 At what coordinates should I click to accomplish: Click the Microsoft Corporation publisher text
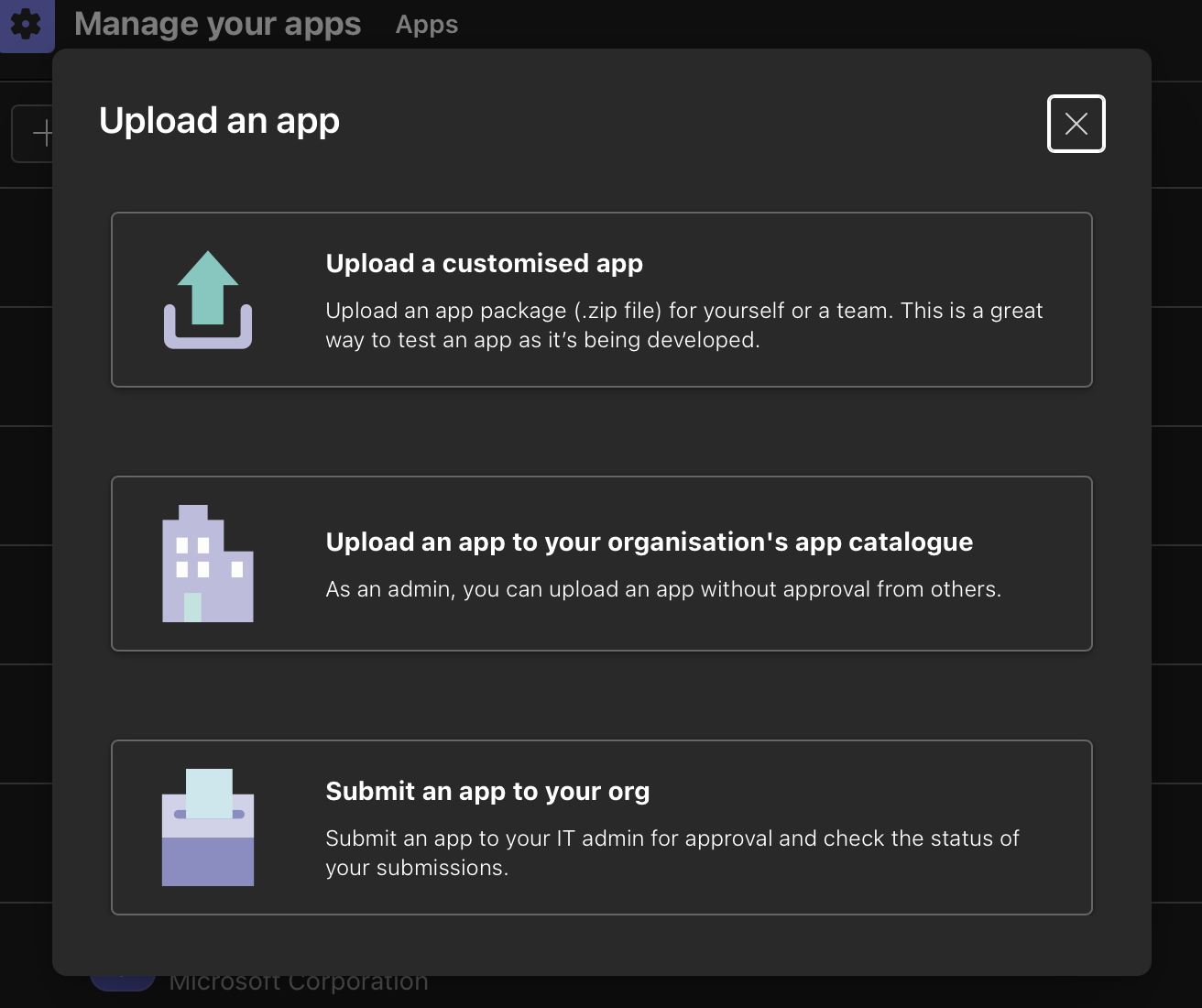[299, 983]
